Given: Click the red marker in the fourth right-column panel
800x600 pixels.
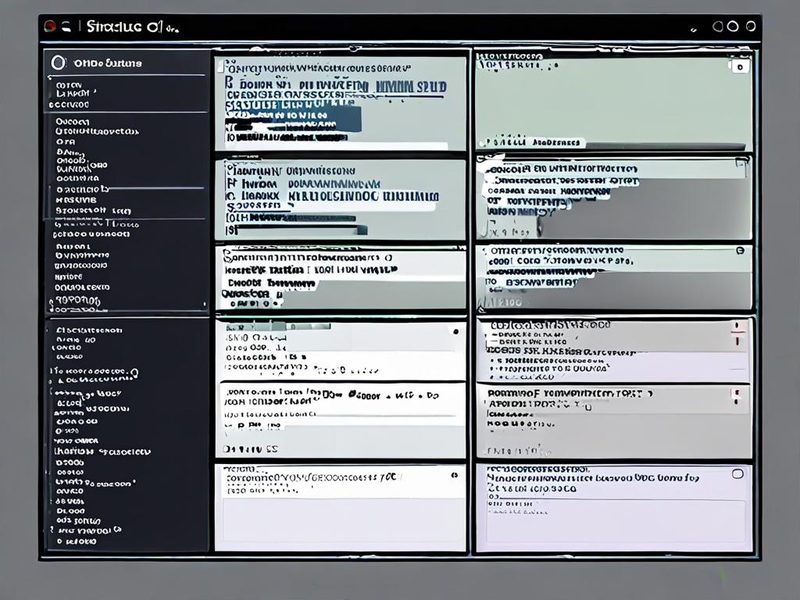Looking at the screenshot, I should coord(737,333).
